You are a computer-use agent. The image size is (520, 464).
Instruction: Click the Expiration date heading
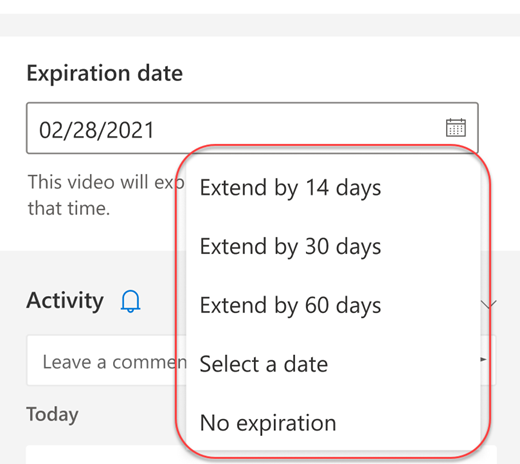(x=105, y=73)
